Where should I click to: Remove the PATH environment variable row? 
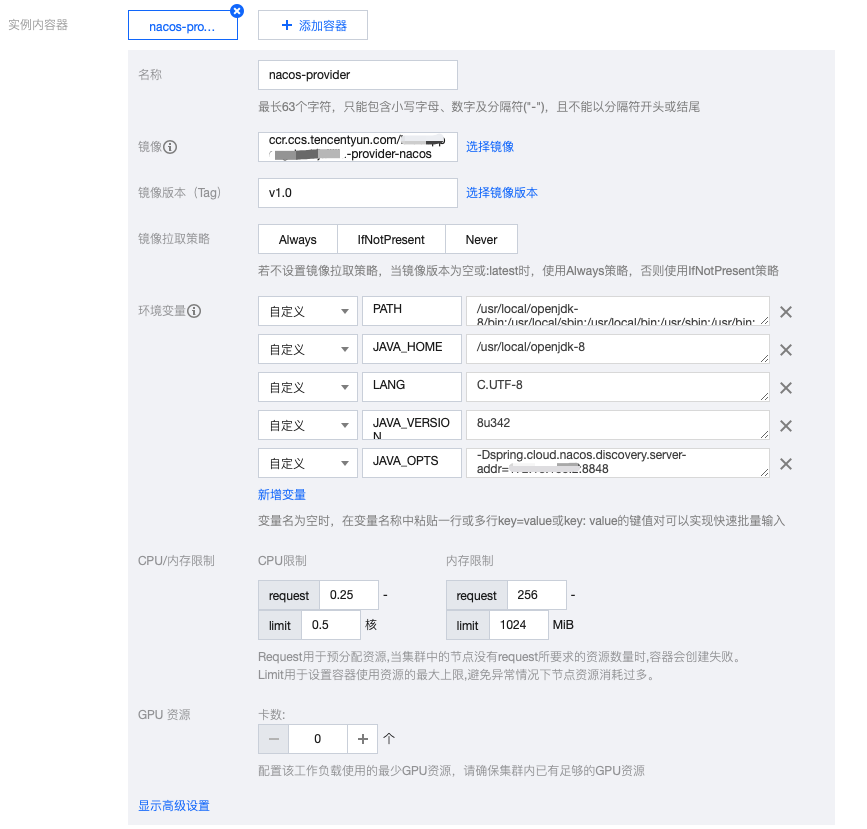(x=786, y=312)
